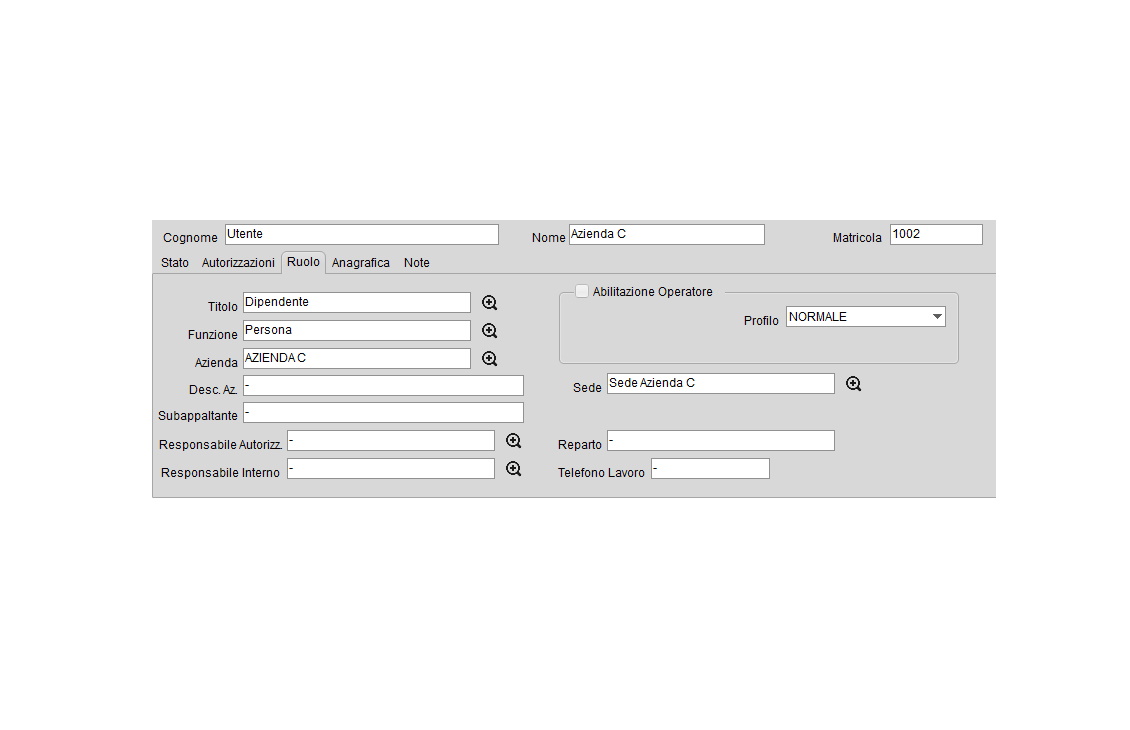Click the Responsabile Autorizz. search icon
The width and height of the screenshot is (1130, 730).
coord(513,441)
